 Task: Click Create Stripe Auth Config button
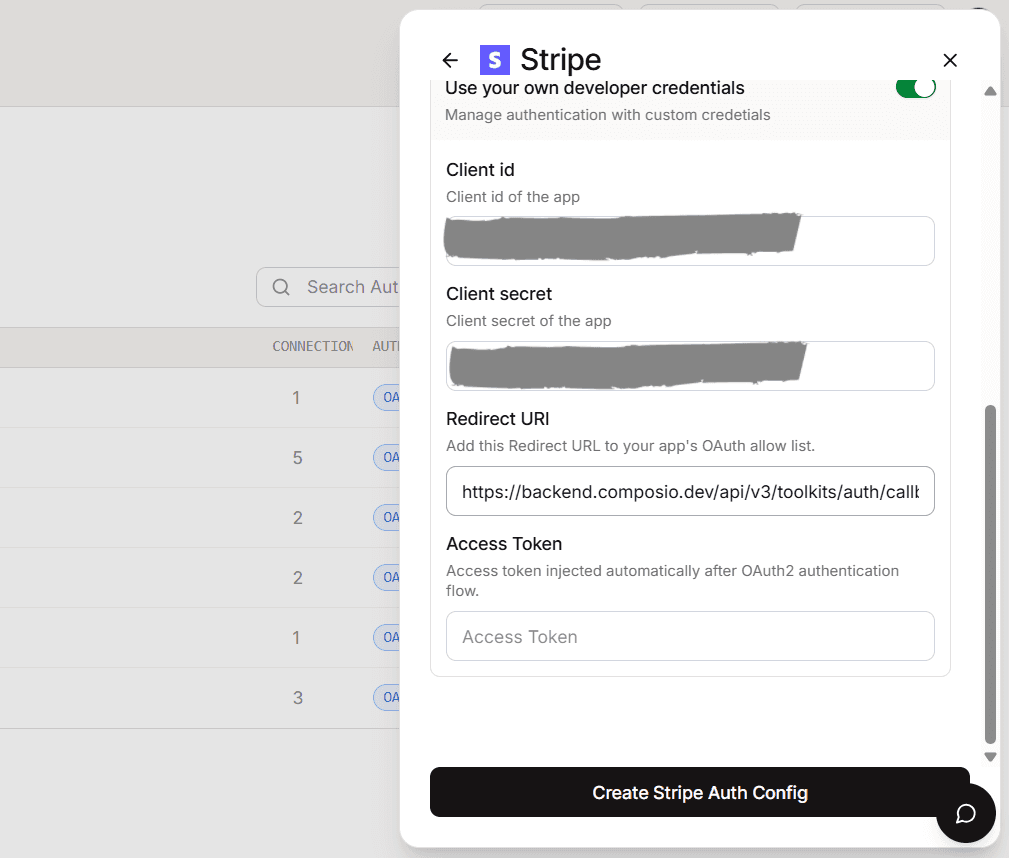(699, 792)
